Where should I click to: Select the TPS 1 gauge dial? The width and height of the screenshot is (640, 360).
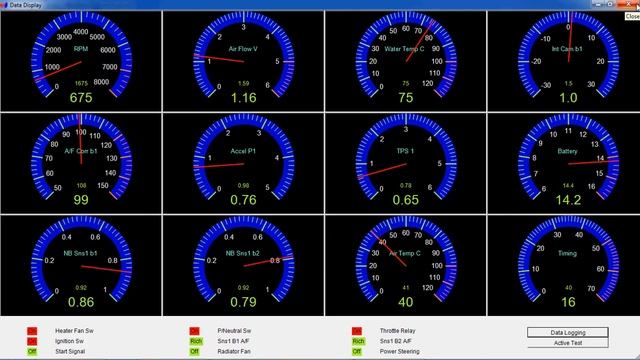coord(406,157)
